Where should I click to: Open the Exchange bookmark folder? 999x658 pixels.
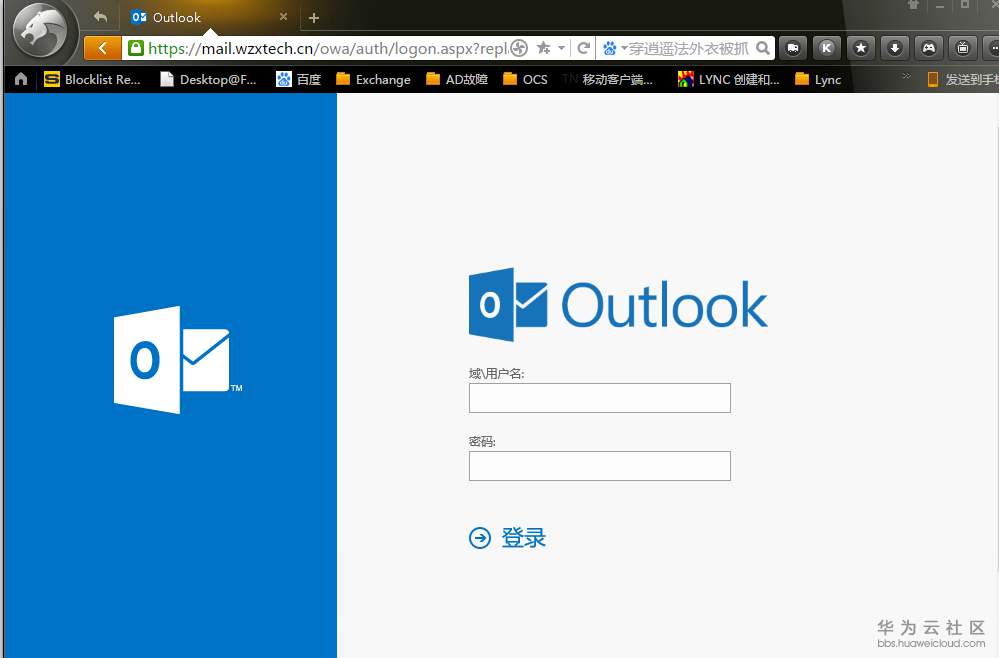pyautogui.click(x=373, y=79)
